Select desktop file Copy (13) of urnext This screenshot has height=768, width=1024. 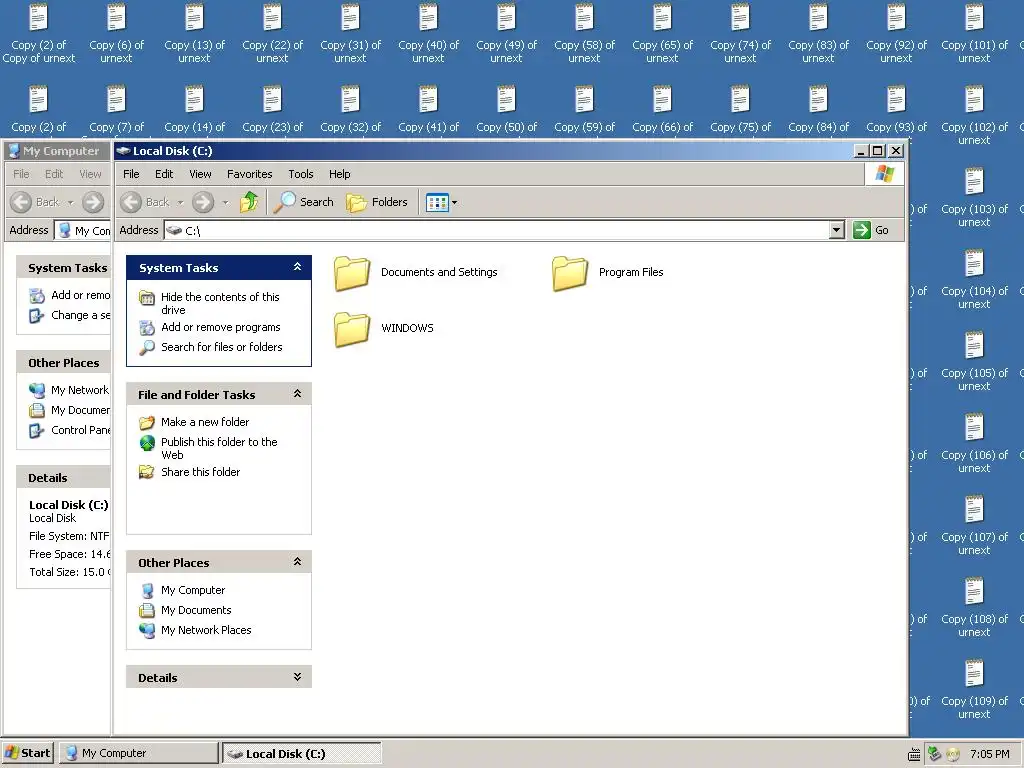[194, 33]
